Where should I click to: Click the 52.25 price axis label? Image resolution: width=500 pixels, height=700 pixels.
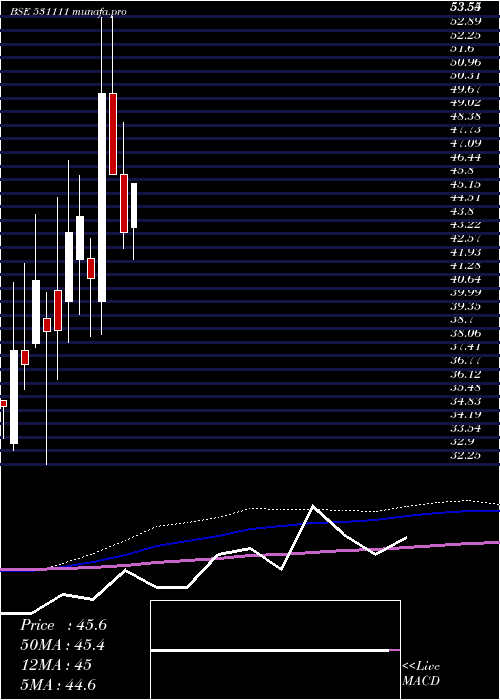(466, 34)
